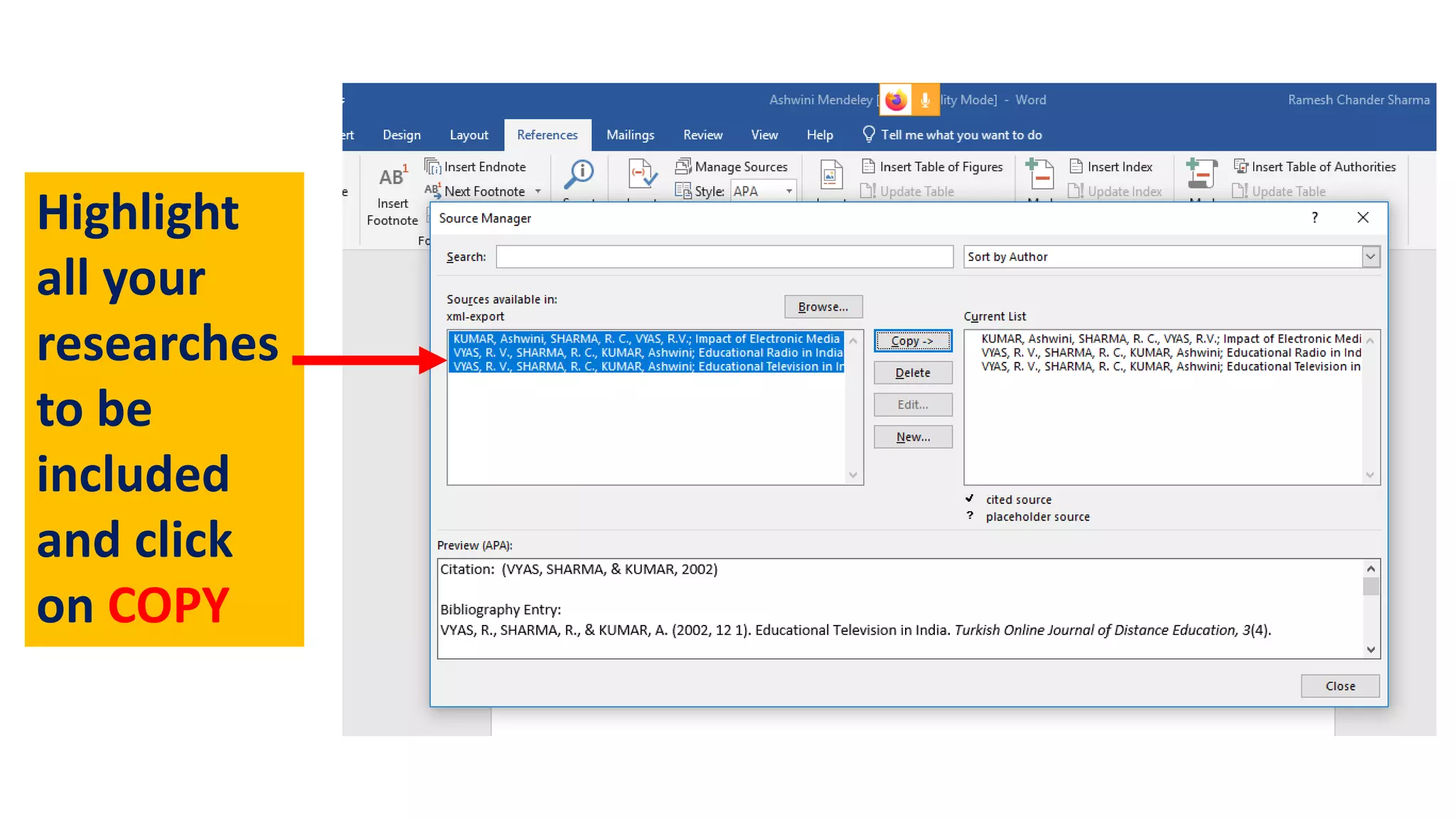Click scroll down arrow of Current List
This screenshot has width=1456, height=819.
(1370, 475)
